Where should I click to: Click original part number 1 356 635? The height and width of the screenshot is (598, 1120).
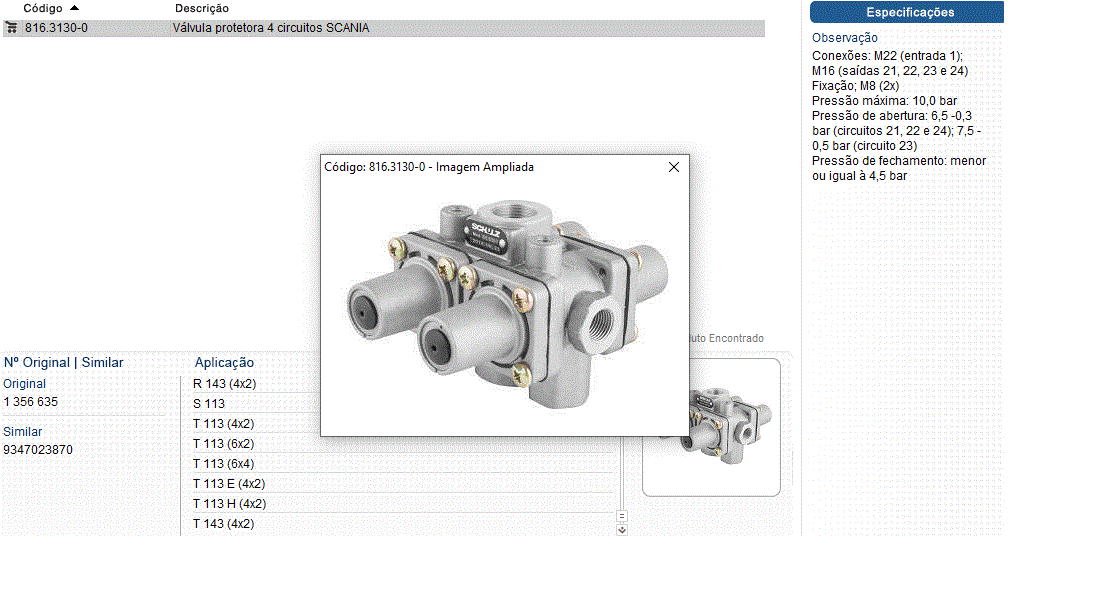tap(31, 402)
